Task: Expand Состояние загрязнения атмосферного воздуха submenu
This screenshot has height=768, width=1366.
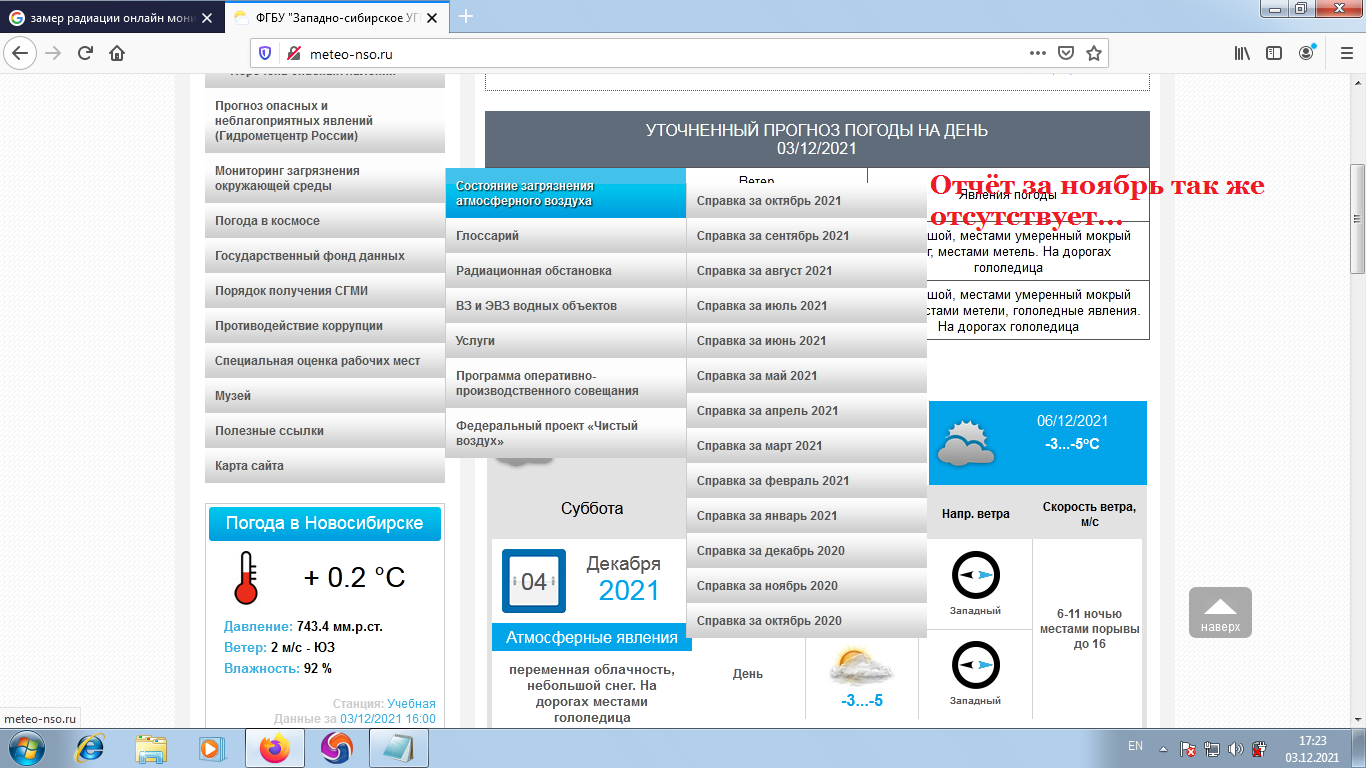Action: (x=566, y=190)
